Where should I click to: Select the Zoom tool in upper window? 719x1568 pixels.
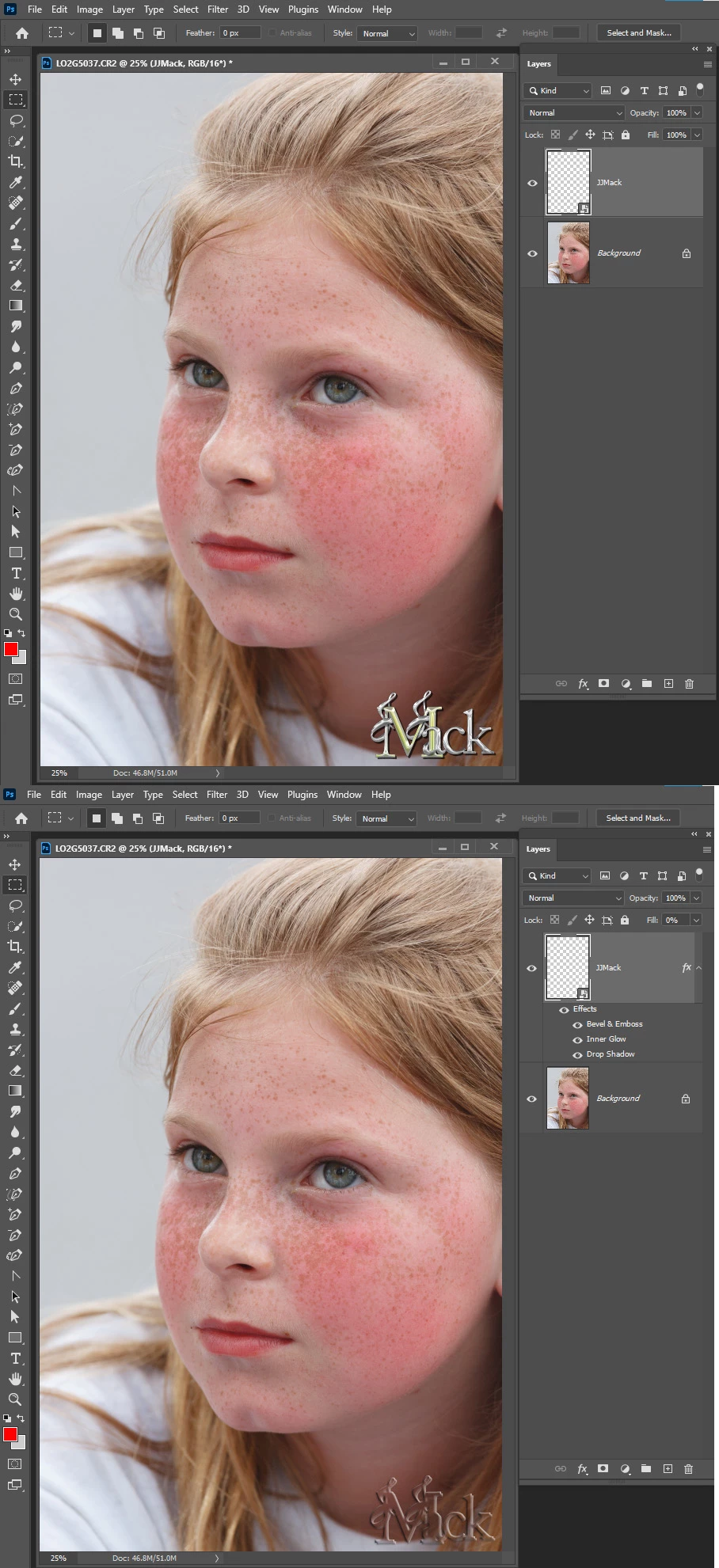point(15,614)
